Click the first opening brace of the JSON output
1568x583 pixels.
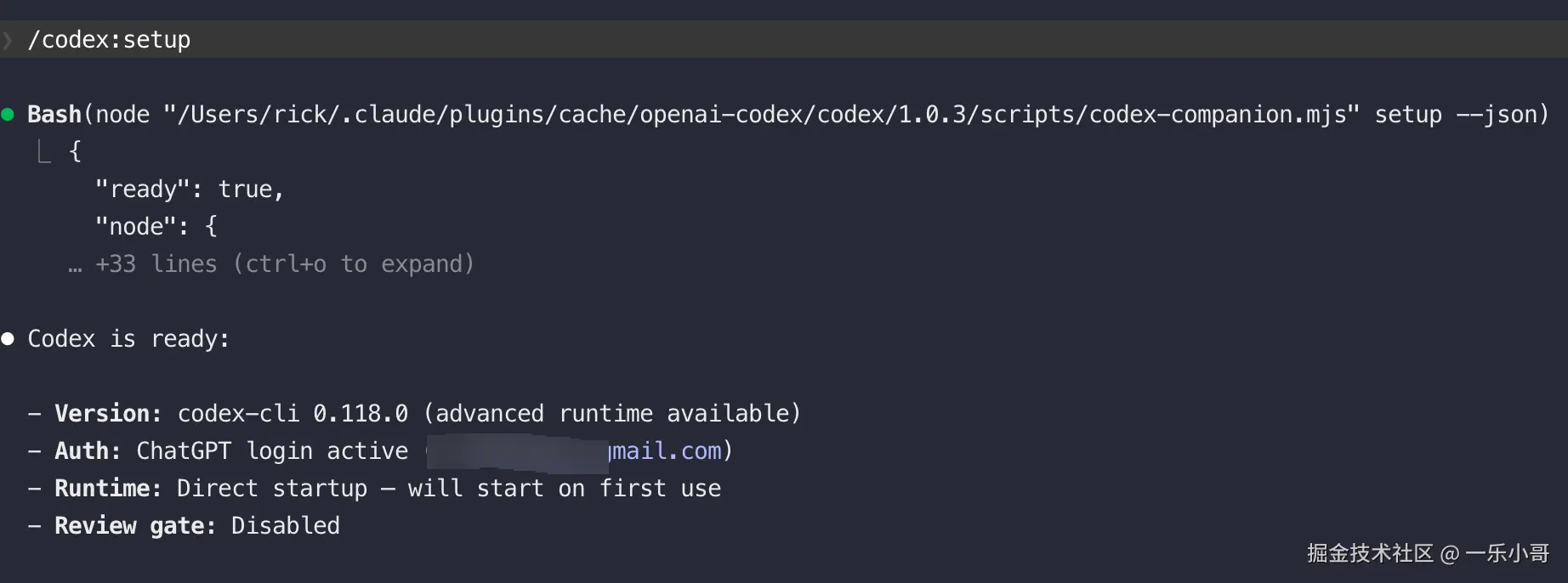coord(75,151)
